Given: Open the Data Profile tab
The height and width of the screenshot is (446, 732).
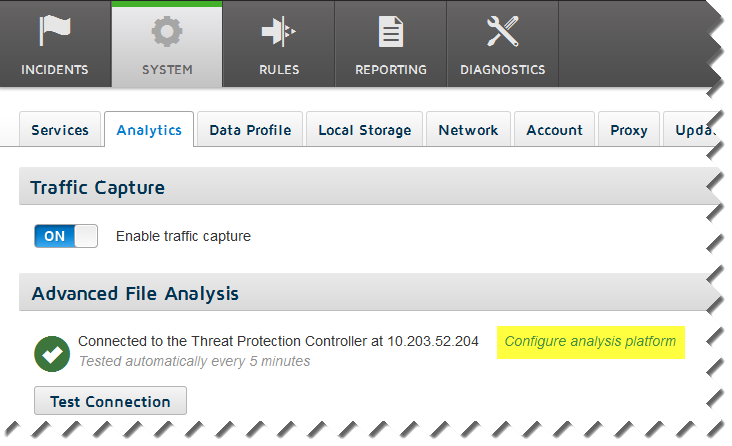Looking at the screenshot, I should click(x=250, y=130).
